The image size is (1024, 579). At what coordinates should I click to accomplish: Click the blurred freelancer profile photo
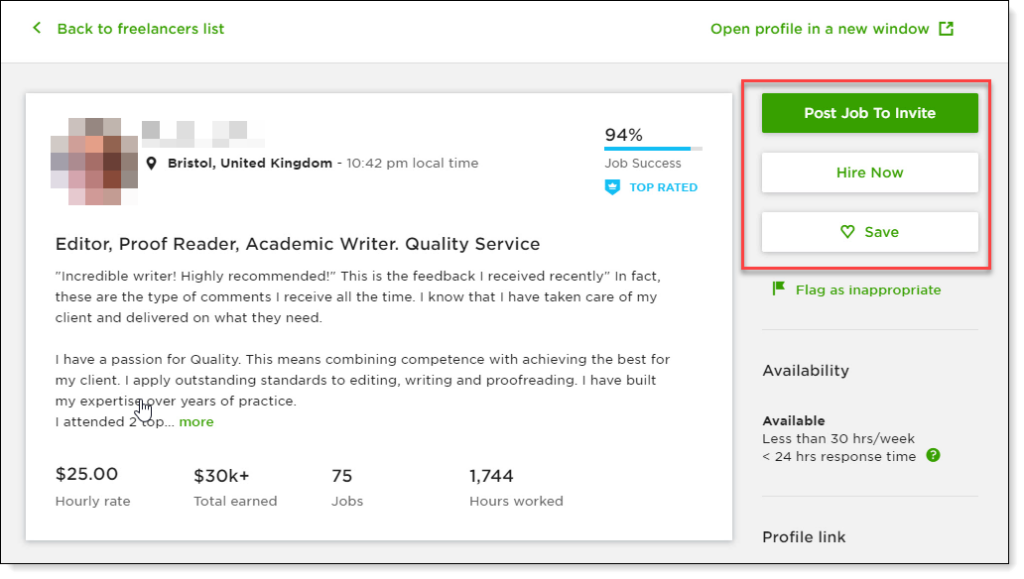click(93, 162)
